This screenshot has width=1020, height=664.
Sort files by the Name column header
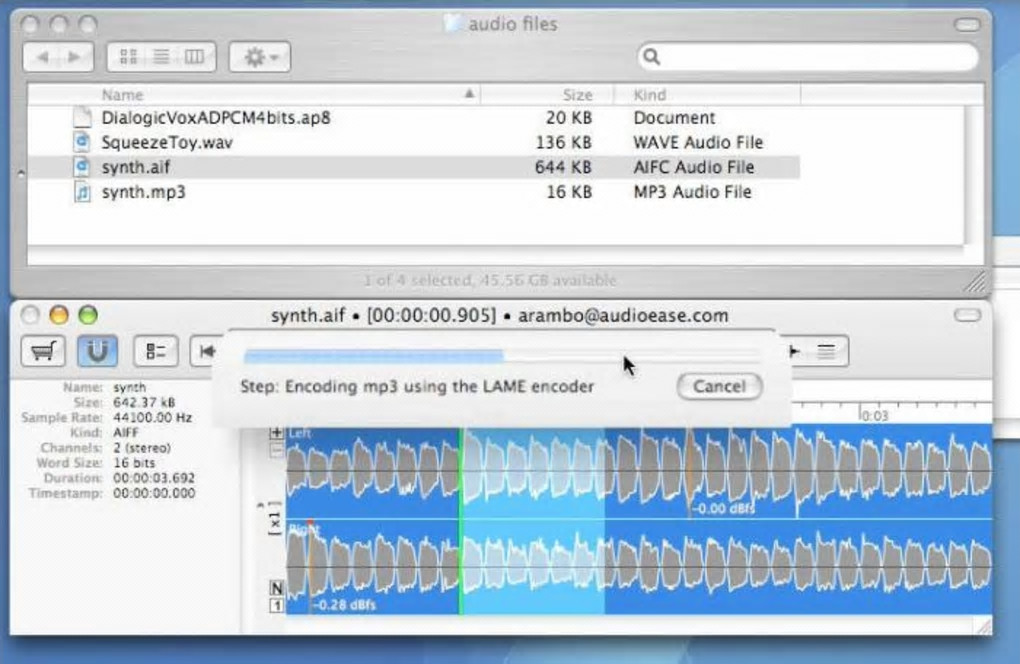pyautogui.click(x=254, y=95)
